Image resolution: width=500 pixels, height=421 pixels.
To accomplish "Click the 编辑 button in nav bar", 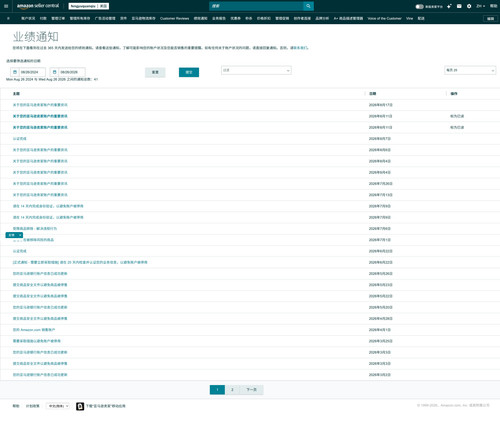I will (x=491, y=19).
